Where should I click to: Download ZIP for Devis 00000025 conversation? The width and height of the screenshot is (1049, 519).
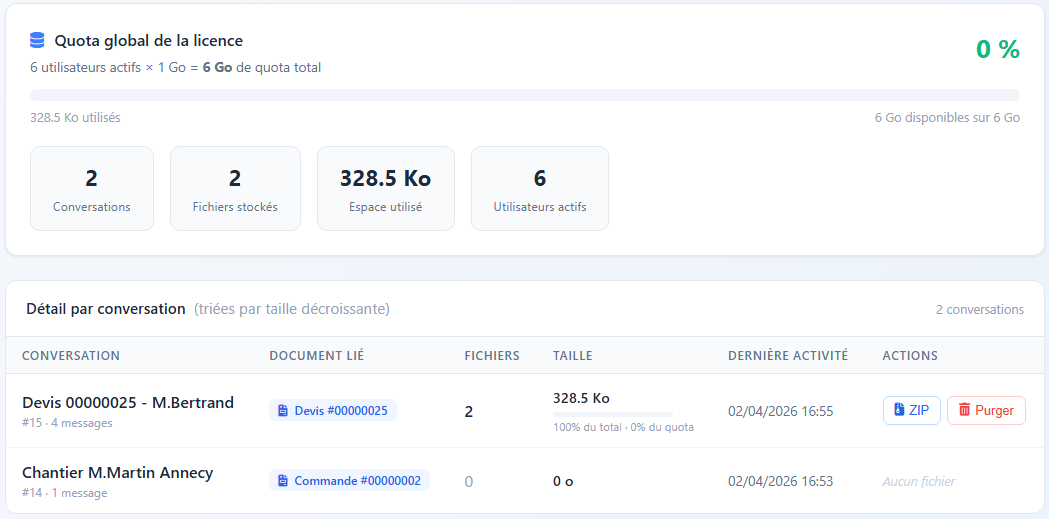click(911, 411)
